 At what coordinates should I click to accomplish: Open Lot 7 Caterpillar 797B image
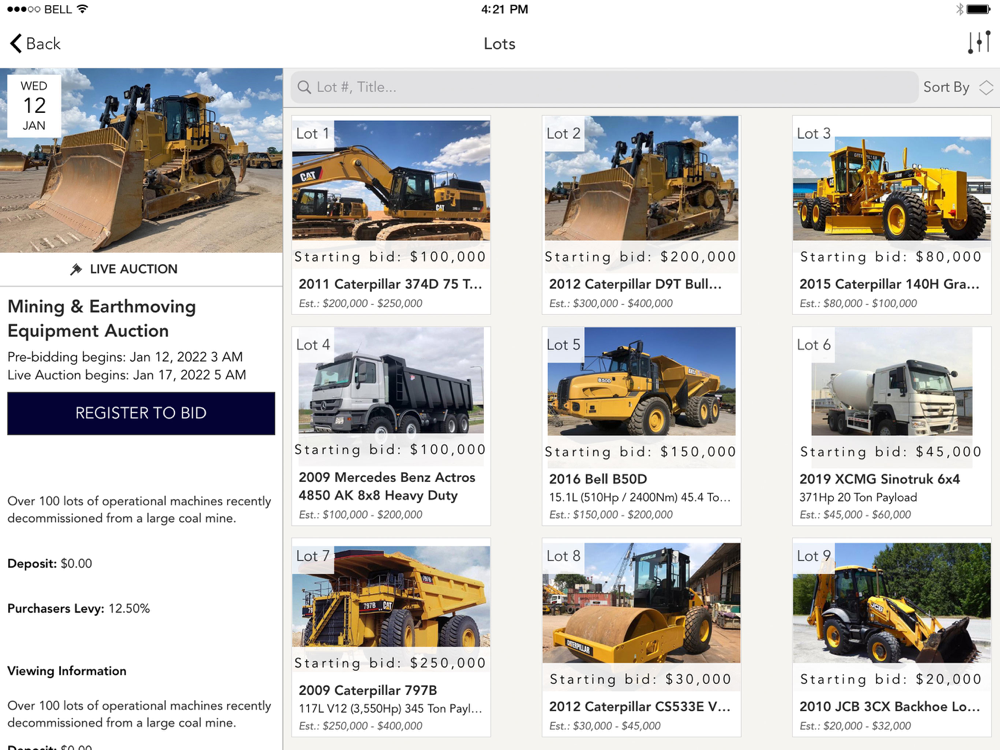[x=391, y=596]
